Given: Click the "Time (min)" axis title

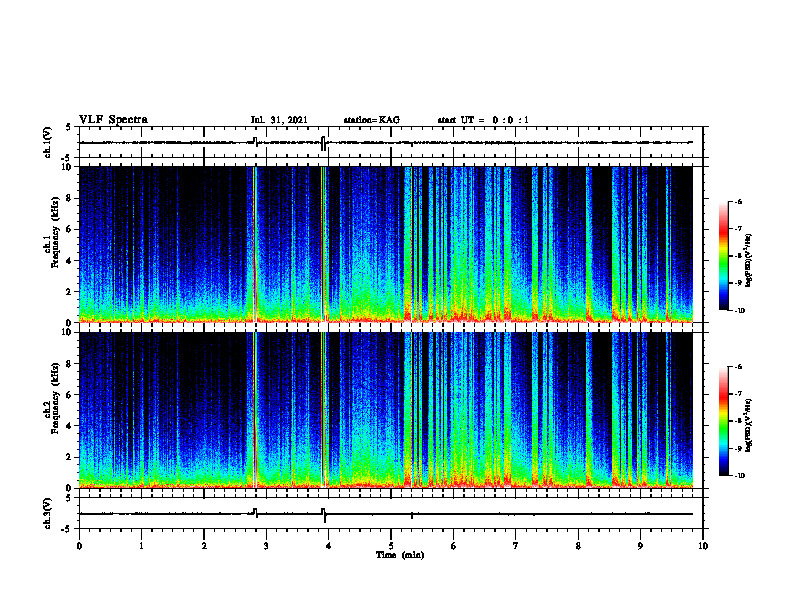Looking at the screenshot, I should tap(400, 555).
